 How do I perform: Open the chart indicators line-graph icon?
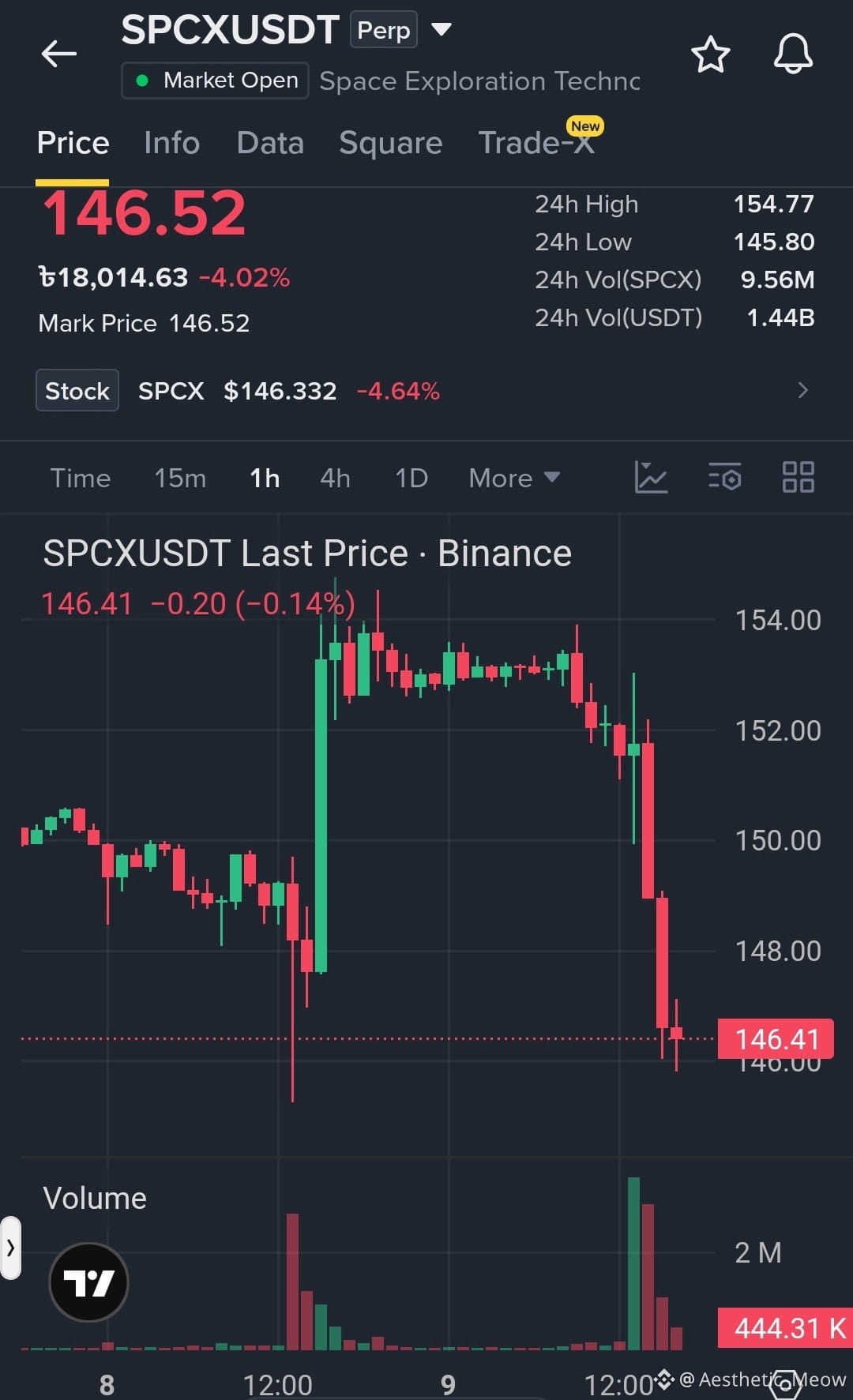click(x=651, y=478)
